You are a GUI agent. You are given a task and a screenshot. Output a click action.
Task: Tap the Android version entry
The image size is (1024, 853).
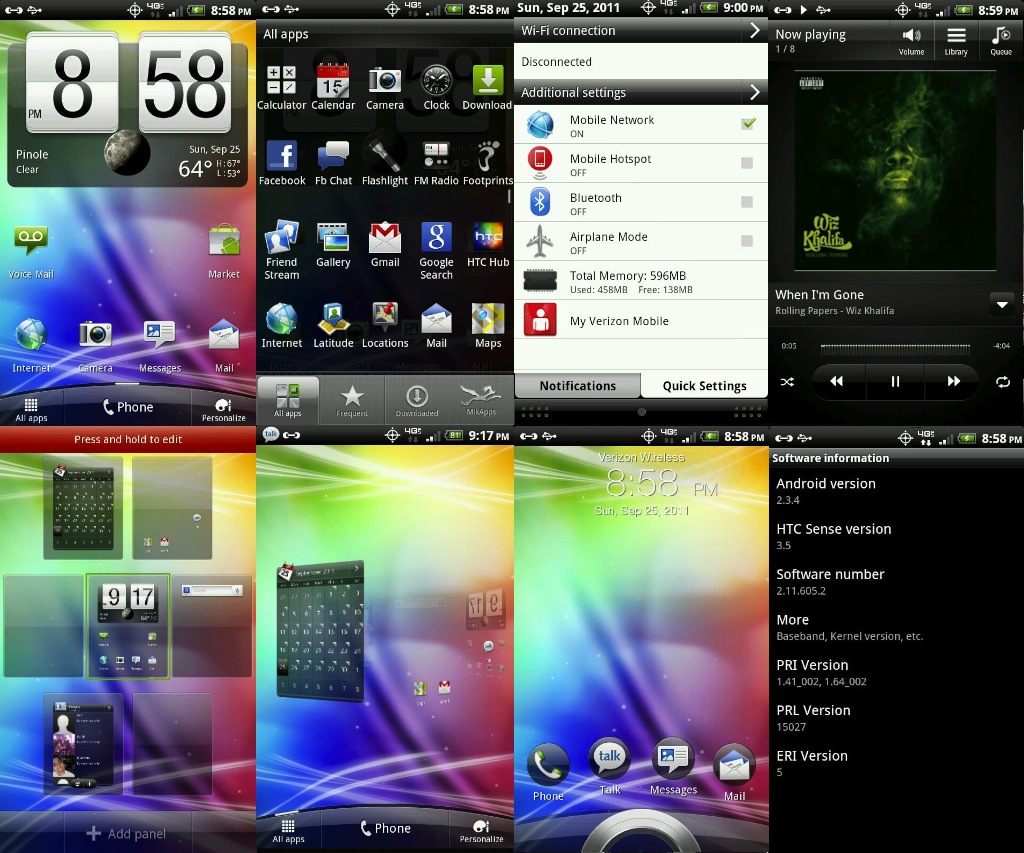tap(896, 491)
